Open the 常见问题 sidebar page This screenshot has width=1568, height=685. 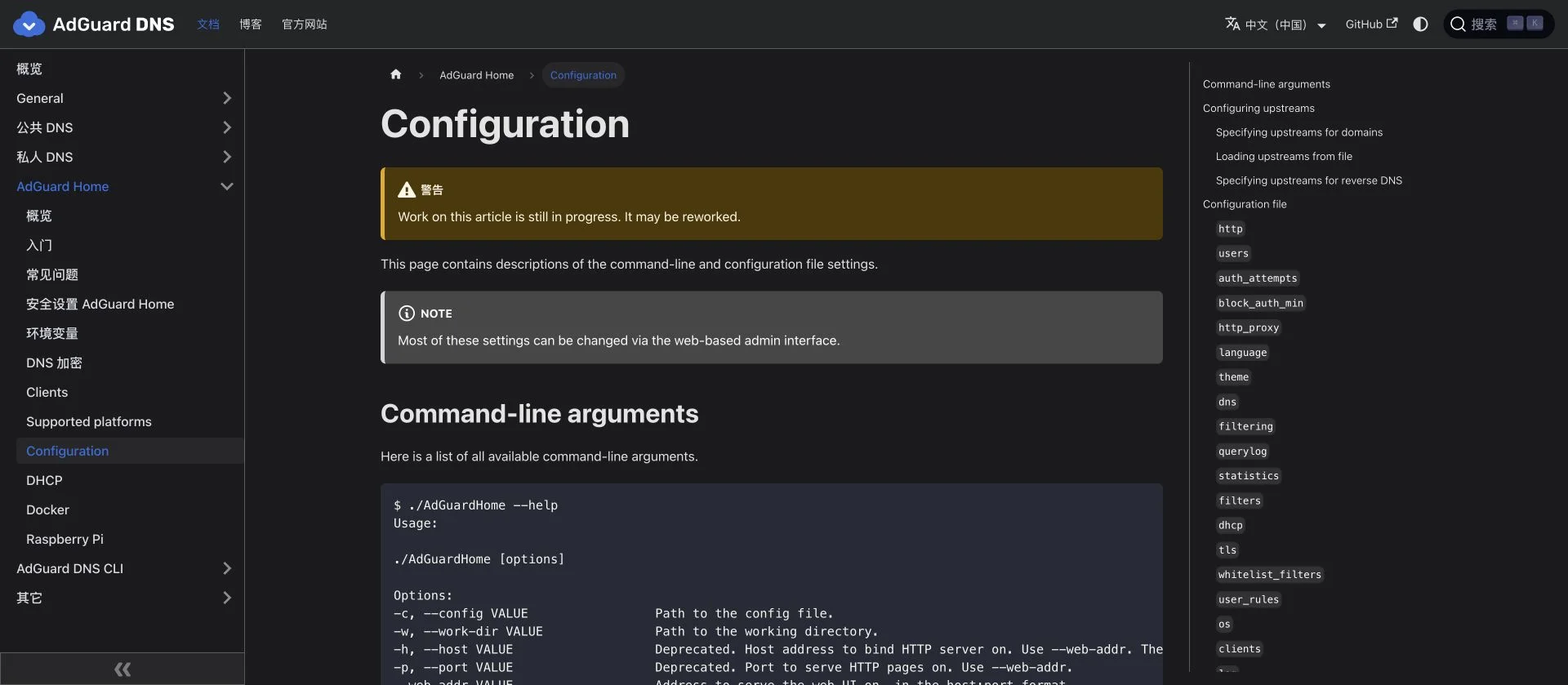click(x=52, y=274)
